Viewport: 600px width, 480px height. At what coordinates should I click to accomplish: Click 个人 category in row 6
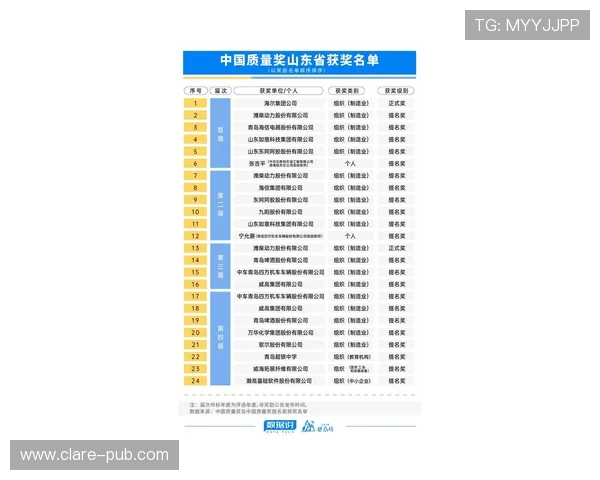pos(350,163)
